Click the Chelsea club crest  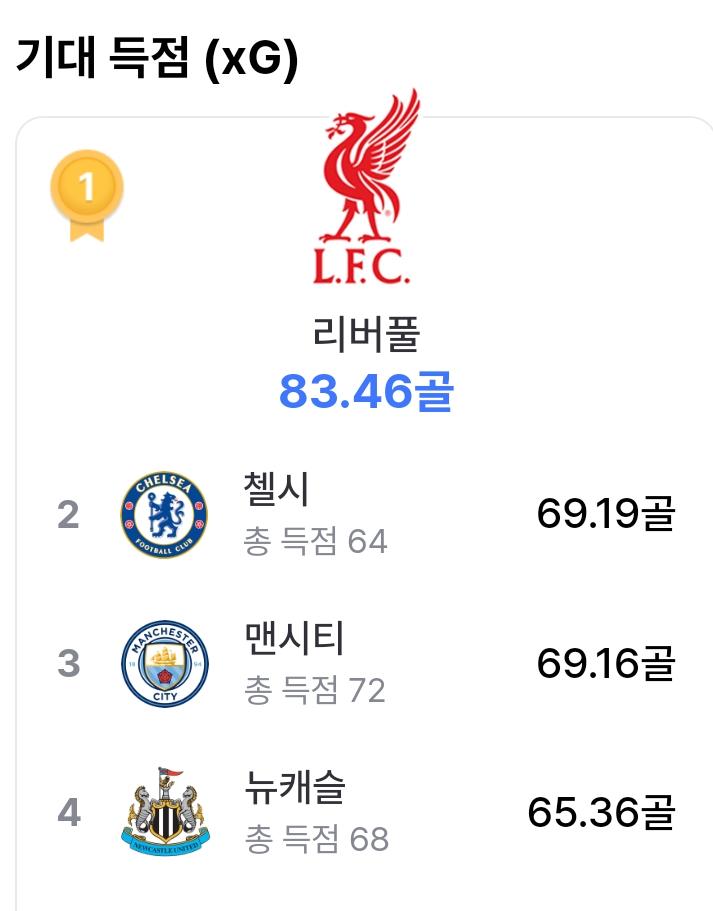164,515
